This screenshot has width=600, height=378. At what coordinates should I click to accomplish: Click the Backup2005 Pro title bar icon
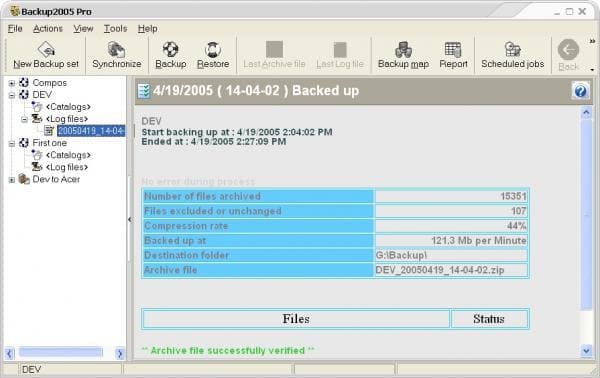pos(15,11)
